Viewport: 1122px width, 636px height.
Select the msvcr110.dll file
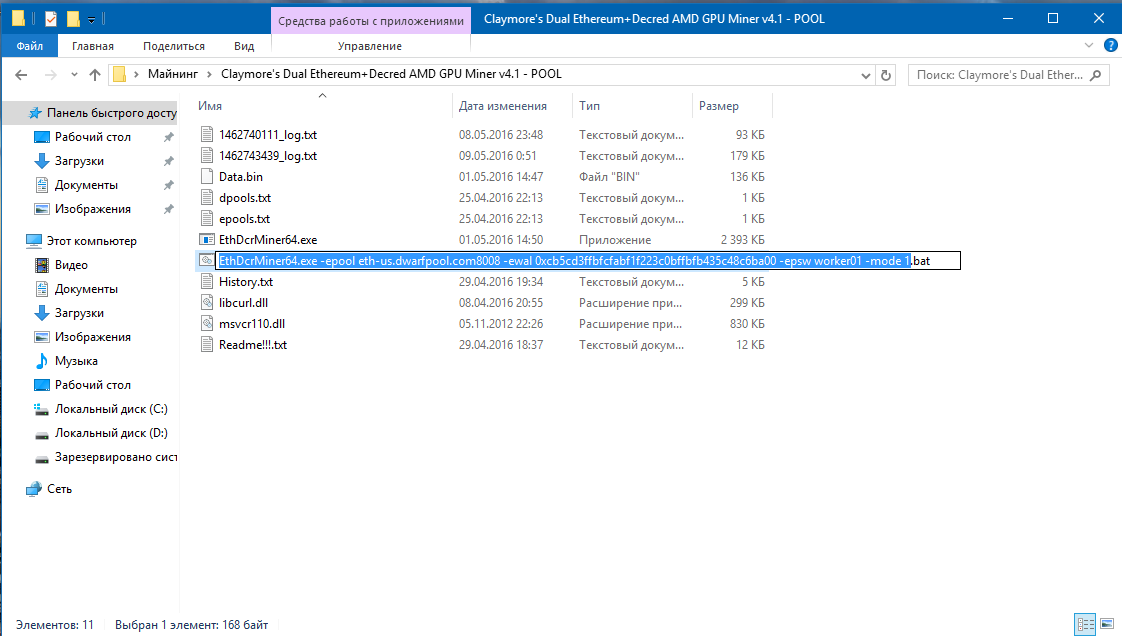pos(252,323)
